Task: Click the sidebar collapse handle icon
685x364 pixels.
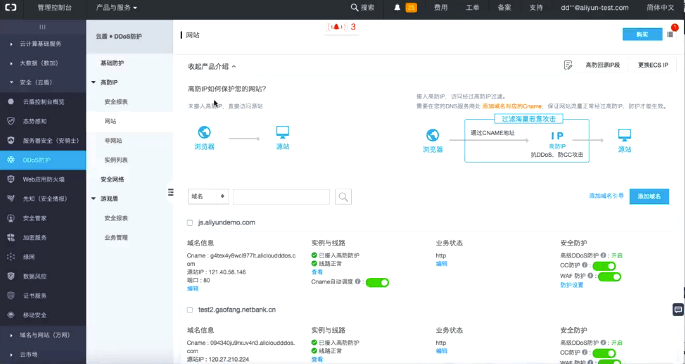Action: (x=171, y=192)
